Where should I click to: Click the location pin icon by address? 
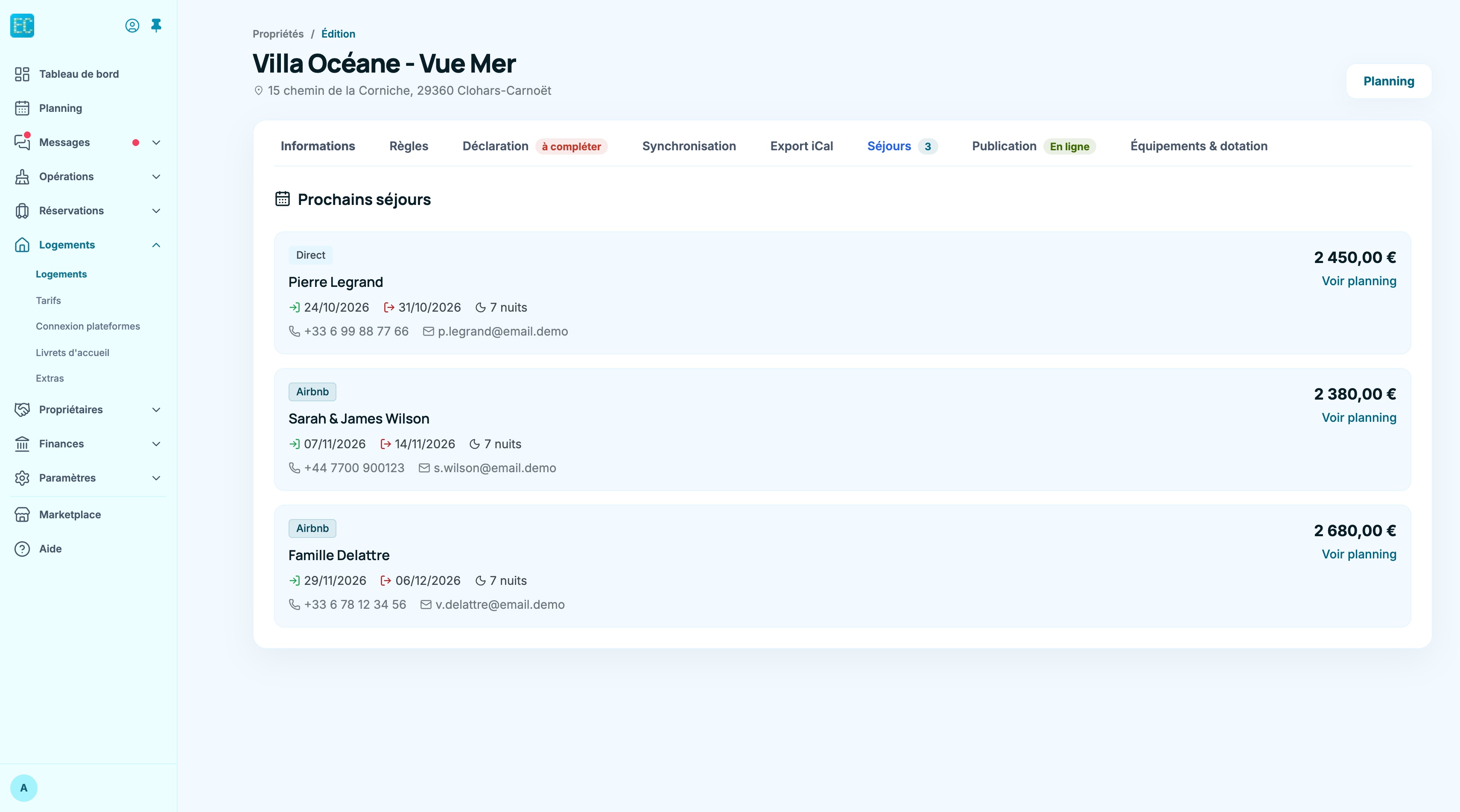[258, 91]
